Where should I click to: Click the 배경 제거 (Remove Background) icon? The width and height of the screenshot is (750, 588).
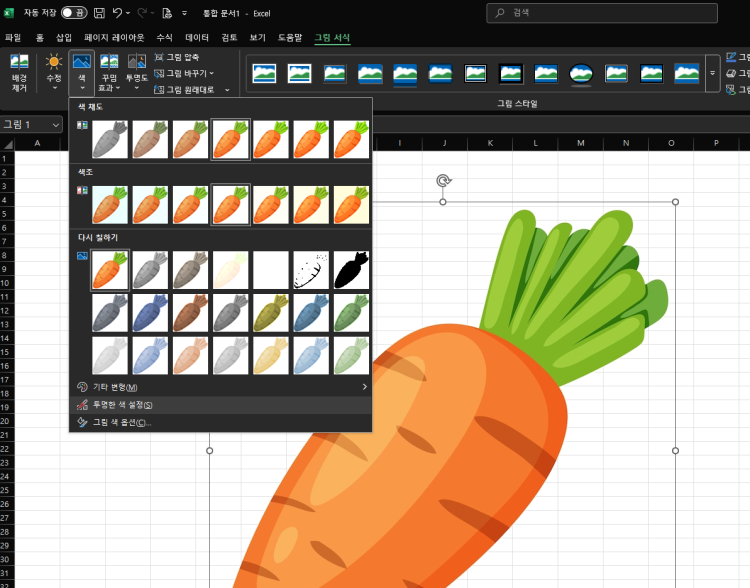click(18, 70)
